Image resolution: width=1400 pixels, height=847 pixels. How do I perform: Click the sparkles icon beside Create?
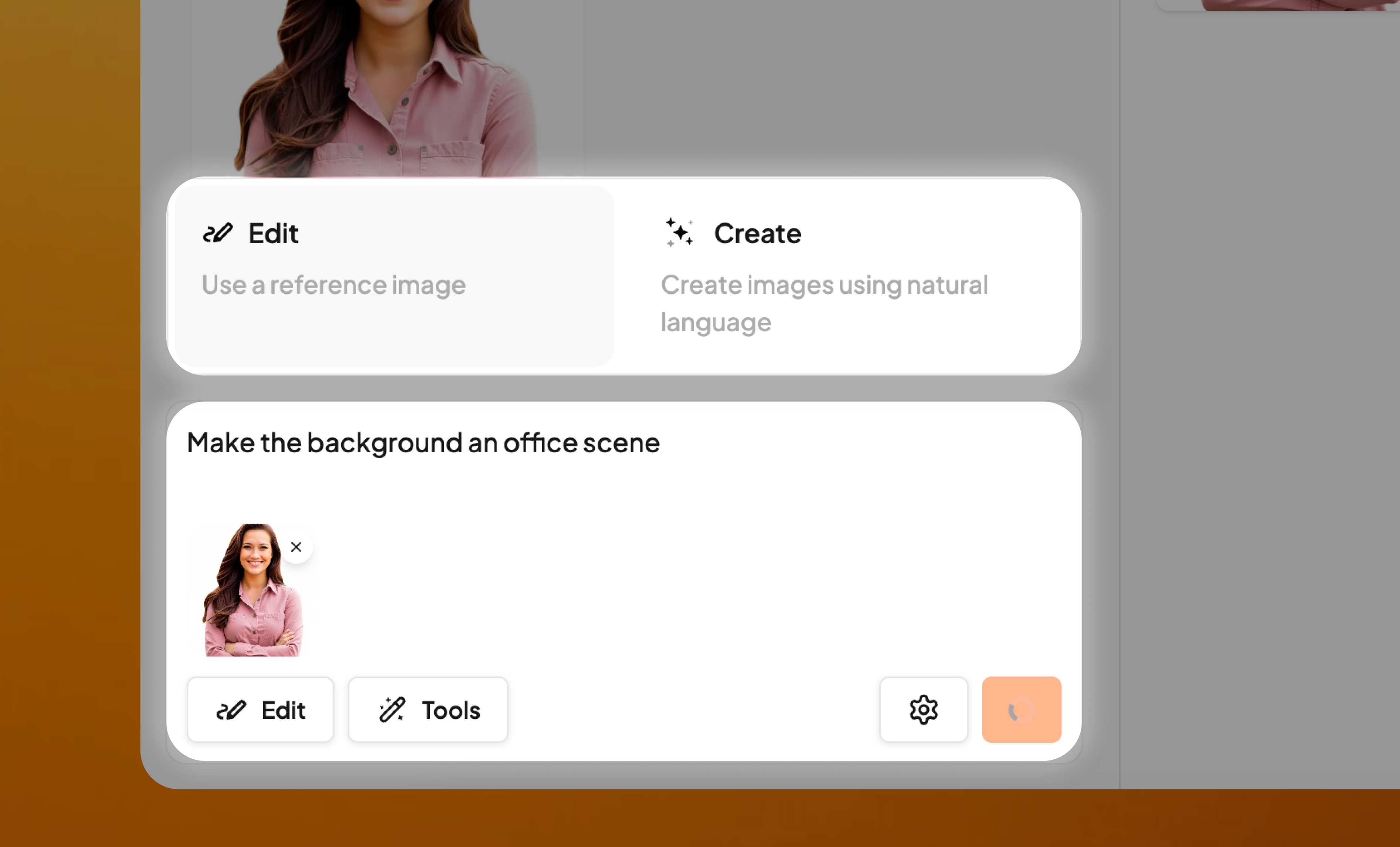[680, 232]
